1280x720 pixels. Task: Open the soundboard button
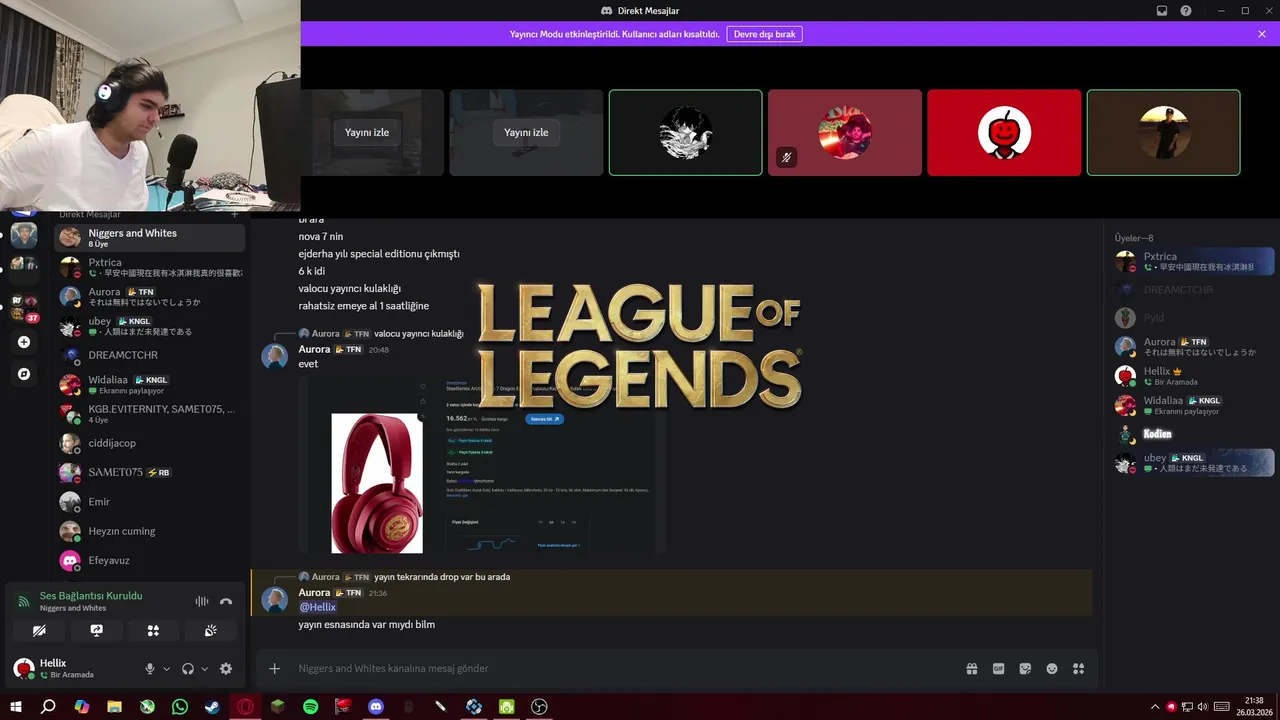click(211, 631)
